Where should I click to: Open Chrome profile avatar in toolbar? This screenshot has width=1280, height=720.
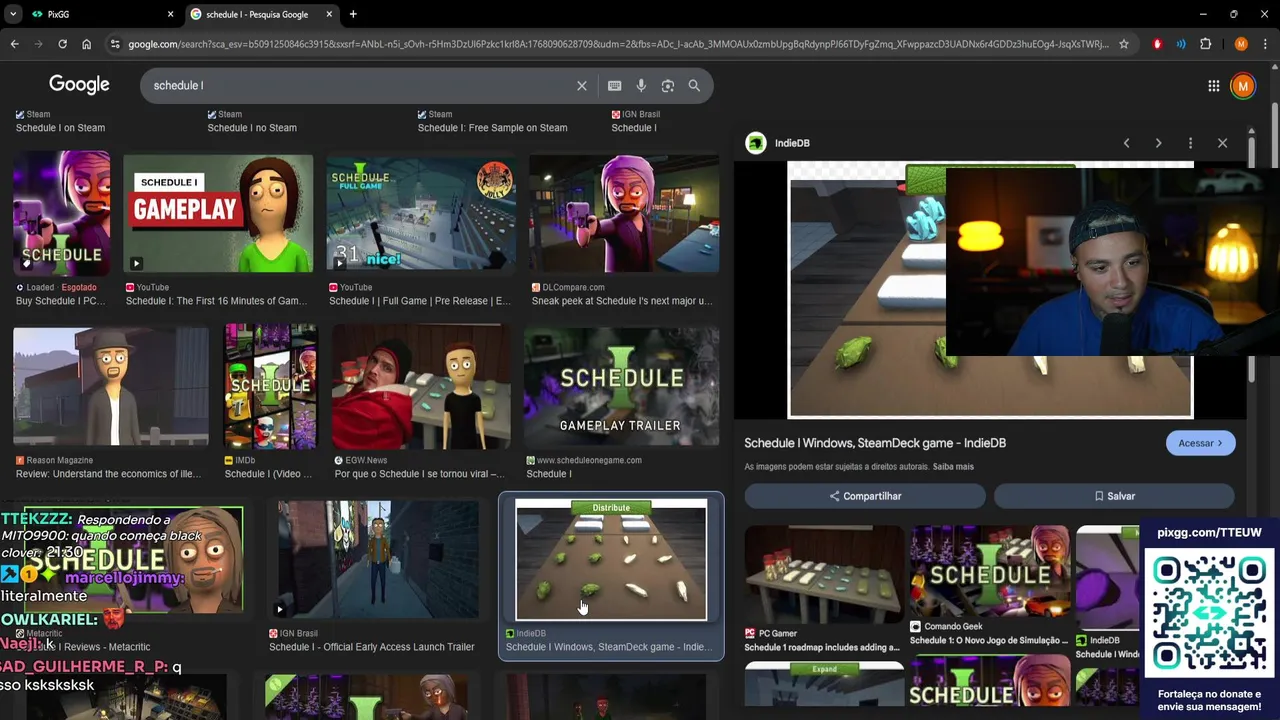1241,44
